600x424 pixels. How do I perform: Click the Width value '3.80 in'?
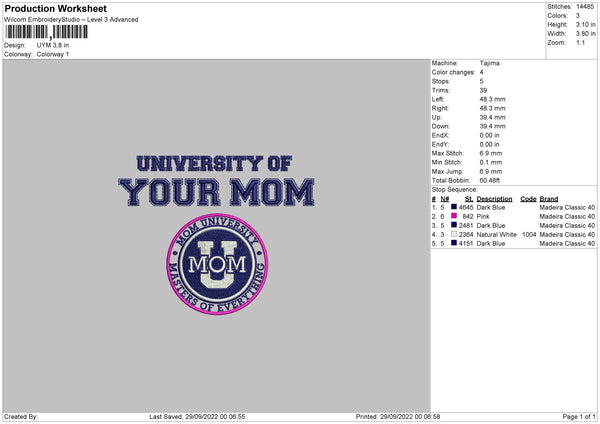click(585, 34)
